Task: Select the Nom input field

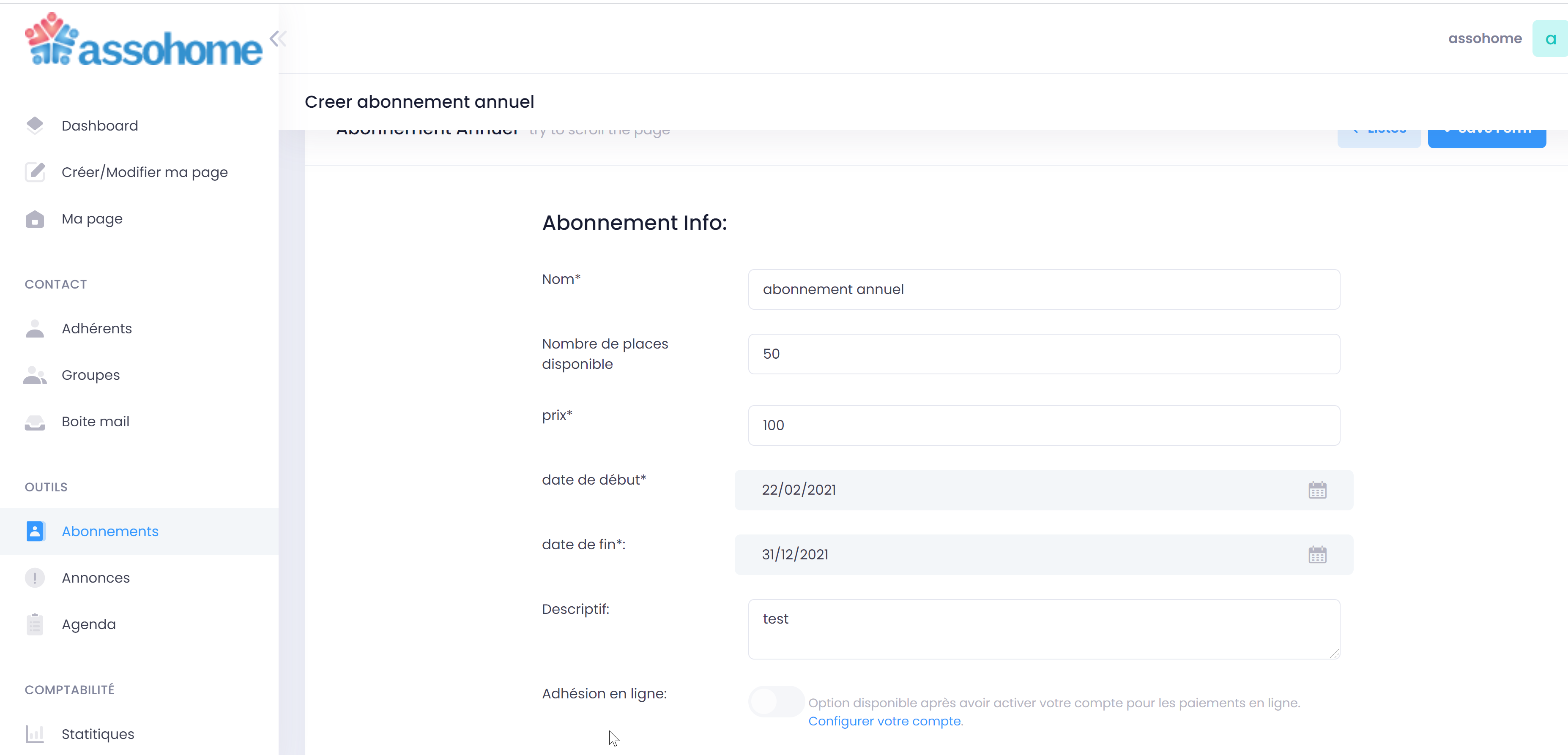Action: (x=1044, y=289)
